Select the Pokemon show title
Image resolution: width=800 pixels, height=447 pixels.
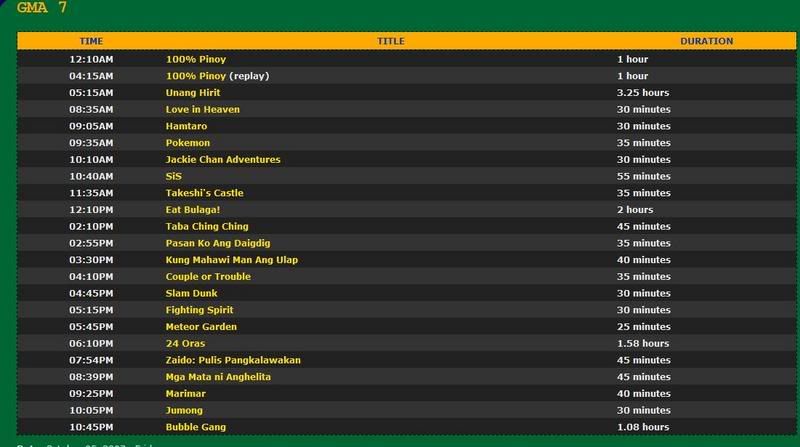click(x=188, y=143)
